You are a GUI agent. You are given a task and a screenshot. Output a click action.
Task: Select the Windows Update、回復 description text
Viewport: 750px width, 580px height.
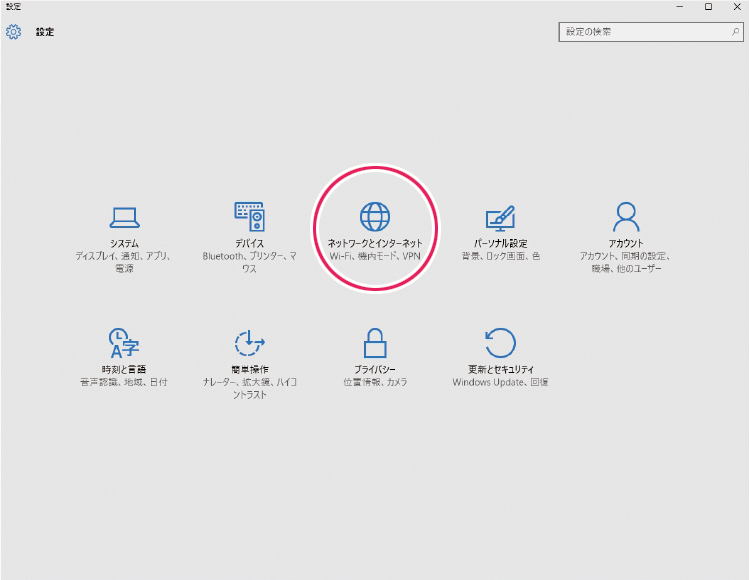[500, 382]
